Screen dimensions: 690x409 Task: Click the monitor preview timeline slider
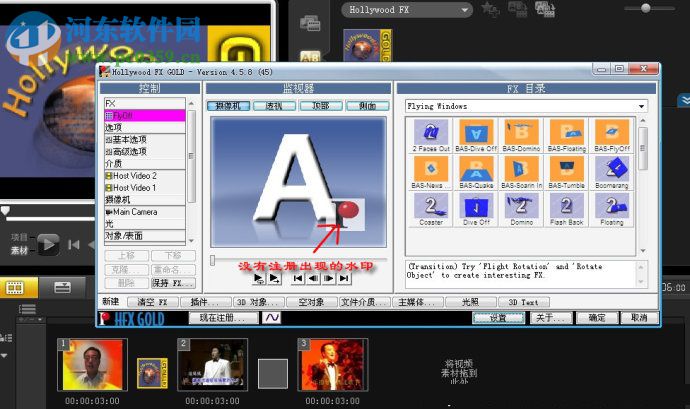212,260
